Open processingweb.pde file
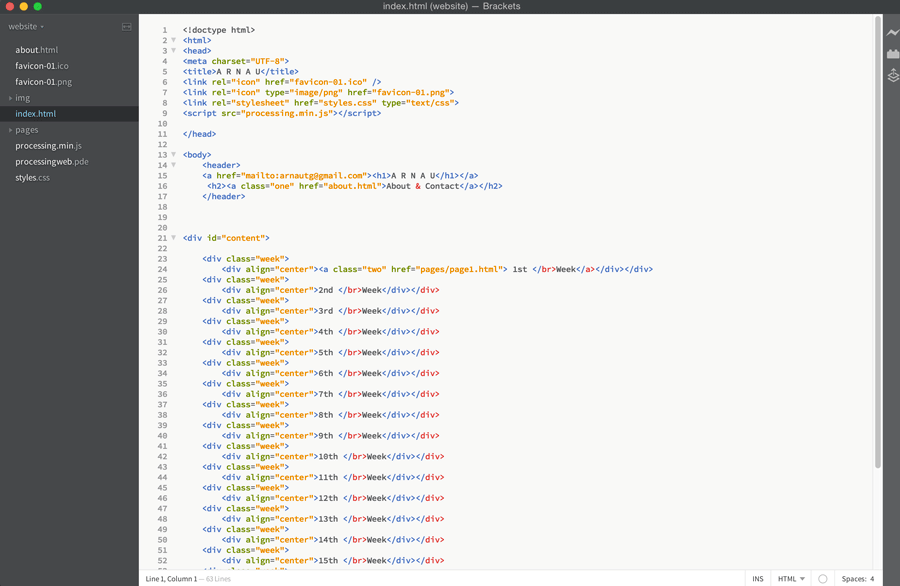Screen dimensions: 900x586 (x=52, y=162)
